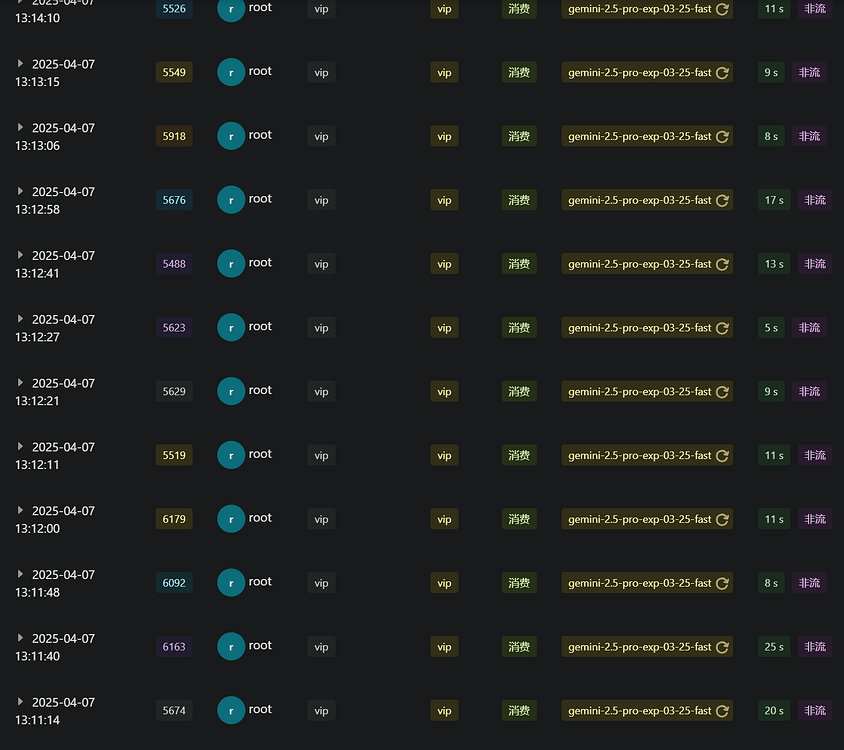Image resolution: width=844 pixels, height=750 pixels.
Task: Expand the 2025-04-07 13:12:21 log row
Action: point(20,382)
